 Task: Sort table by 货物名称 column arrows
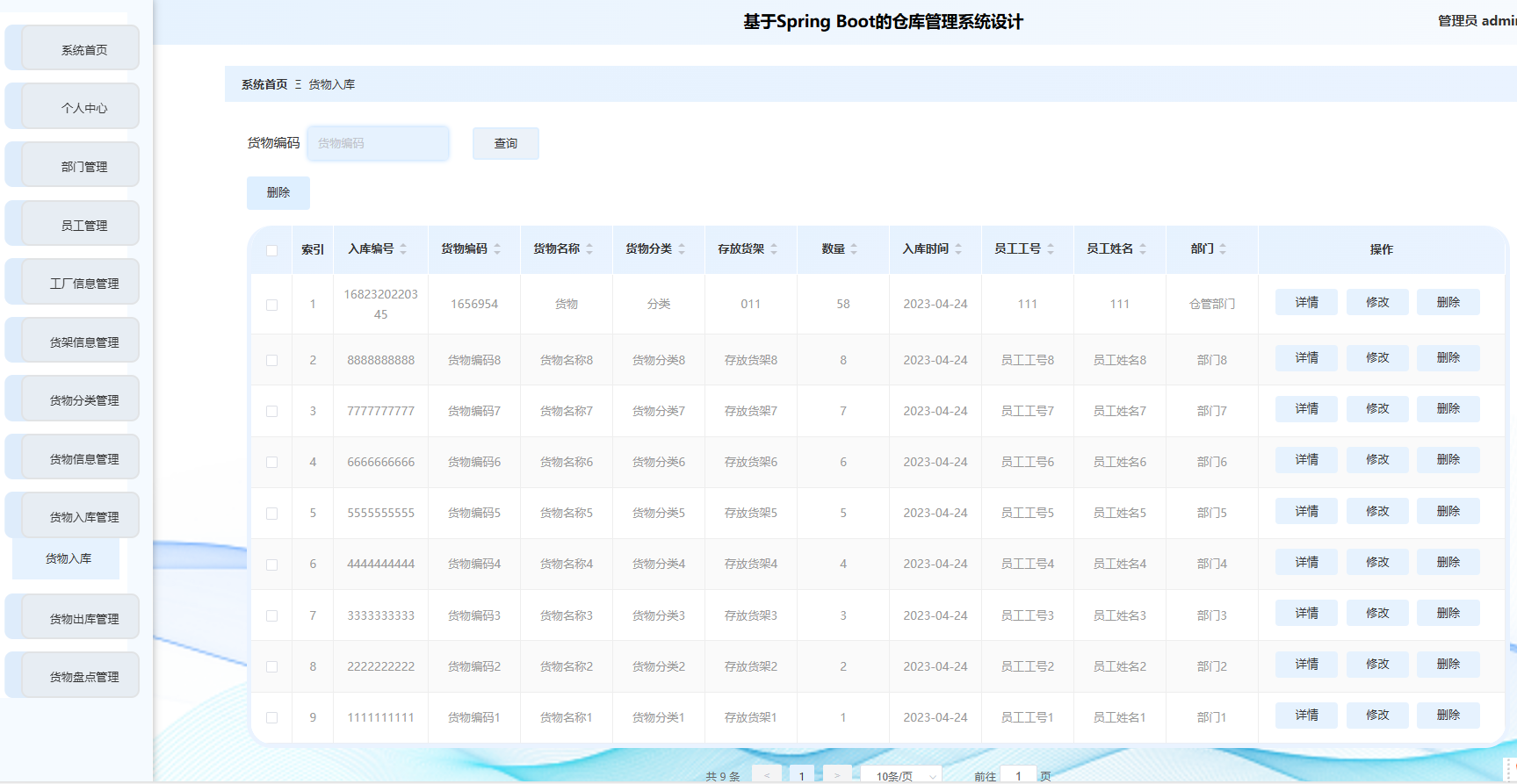(x=589, y=249)
